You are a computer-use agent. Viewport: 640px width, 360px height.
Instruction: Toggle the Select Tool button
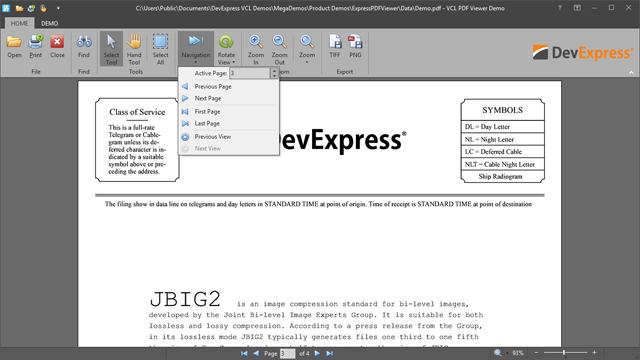pyautogui.click(x=111, y=49)
